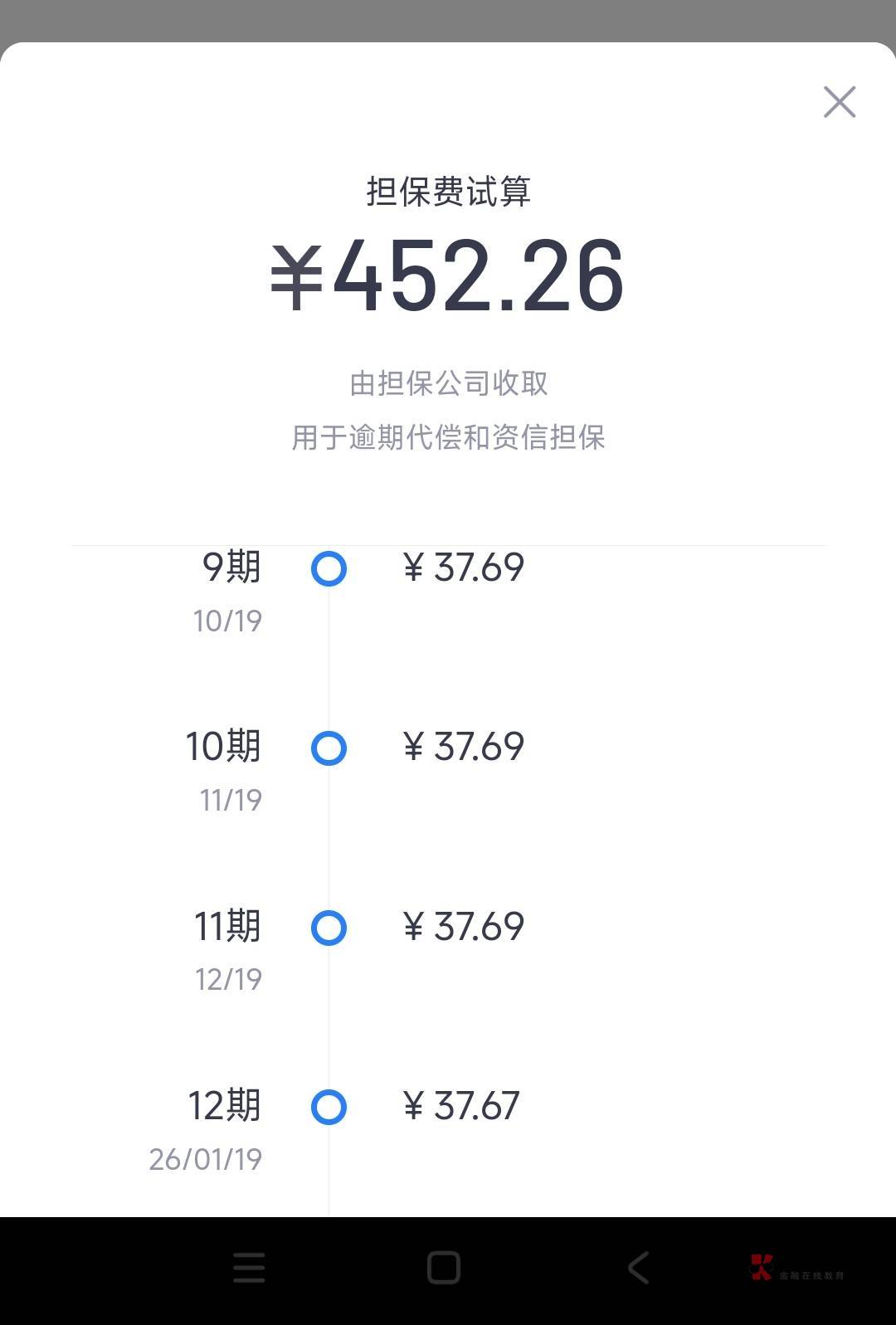
Task: Click the red watermark logo icon
Action: [x=761, y=1267]
